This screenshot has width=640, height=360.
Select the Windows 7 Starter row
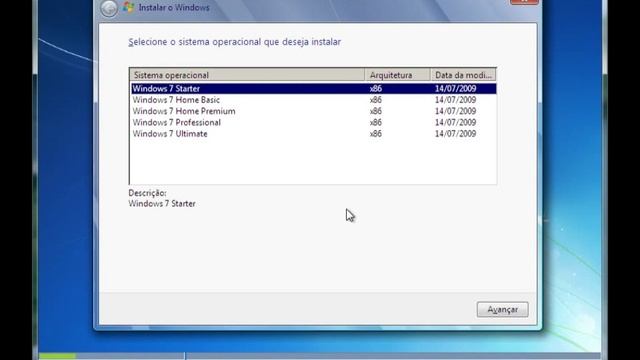click(x=313, y=89)
